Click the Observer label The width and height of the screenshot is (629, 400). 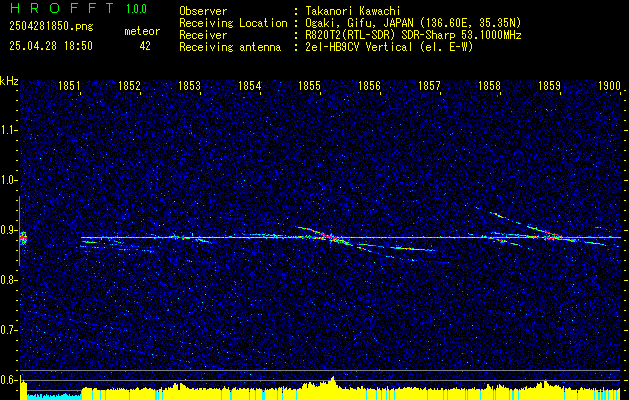click(x=203, y=12)
